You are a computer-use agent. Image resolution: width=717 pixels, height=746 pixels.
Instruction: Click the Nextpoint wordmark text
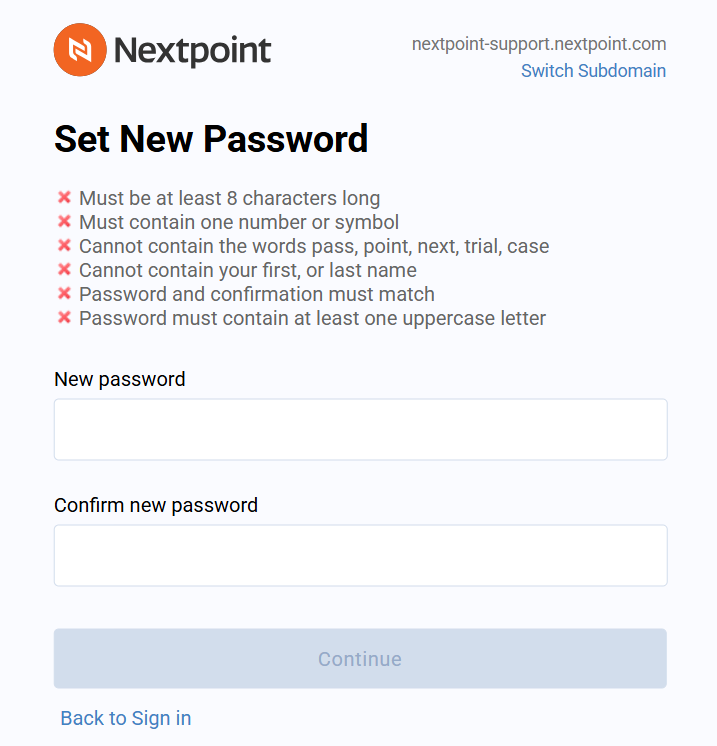coord(193,51)
